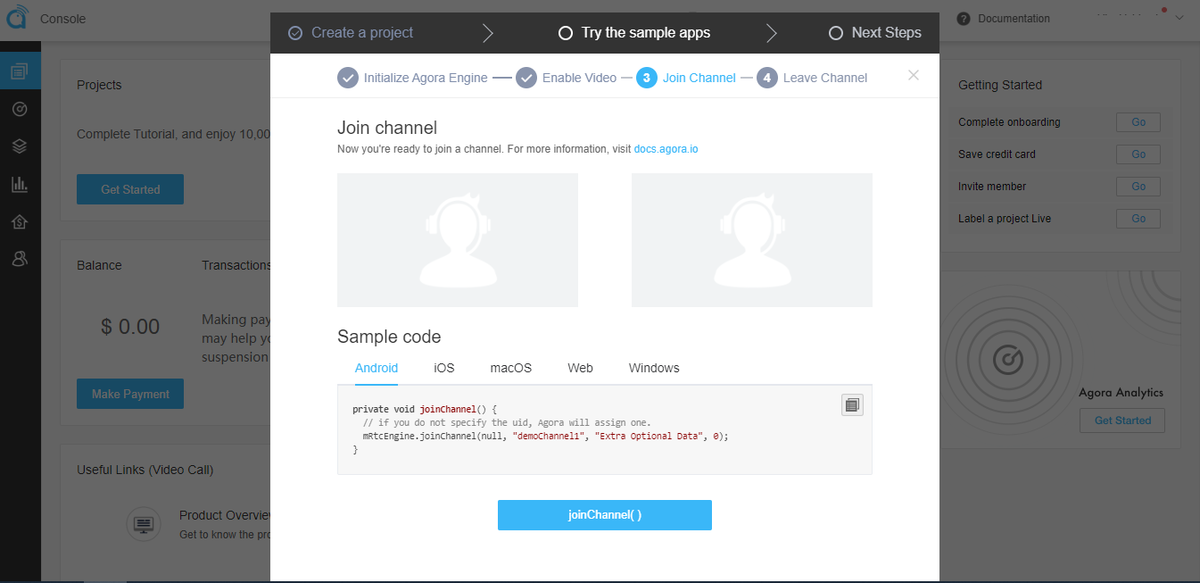The height and width of the screenshot is (583, 1200).
Task: Go to Next Steps stage
Action: (875, 33)
